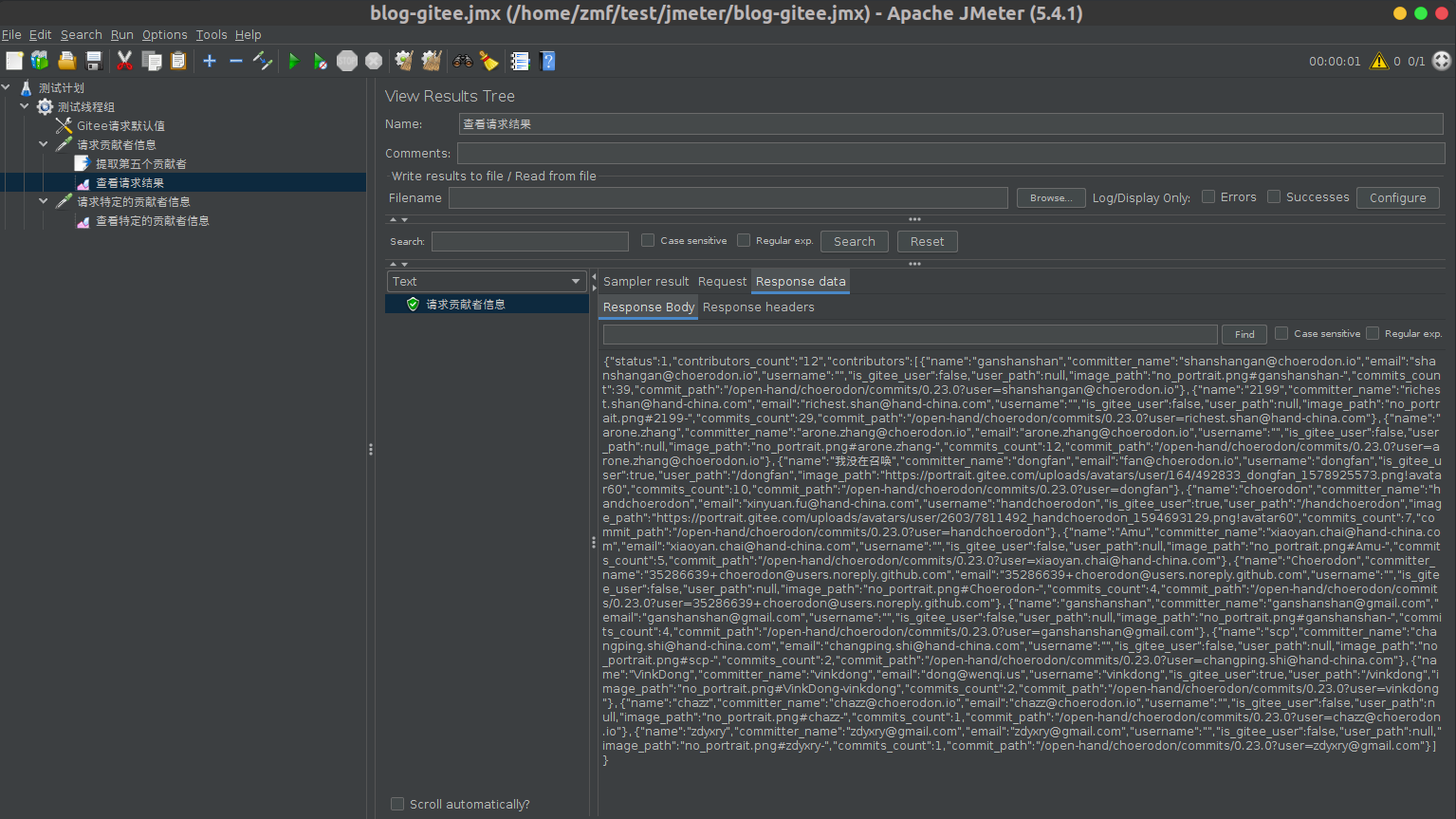This screenshot has height=819, width=1456.
Task: Click Start no pauses icon
Action: coord(321,61)
